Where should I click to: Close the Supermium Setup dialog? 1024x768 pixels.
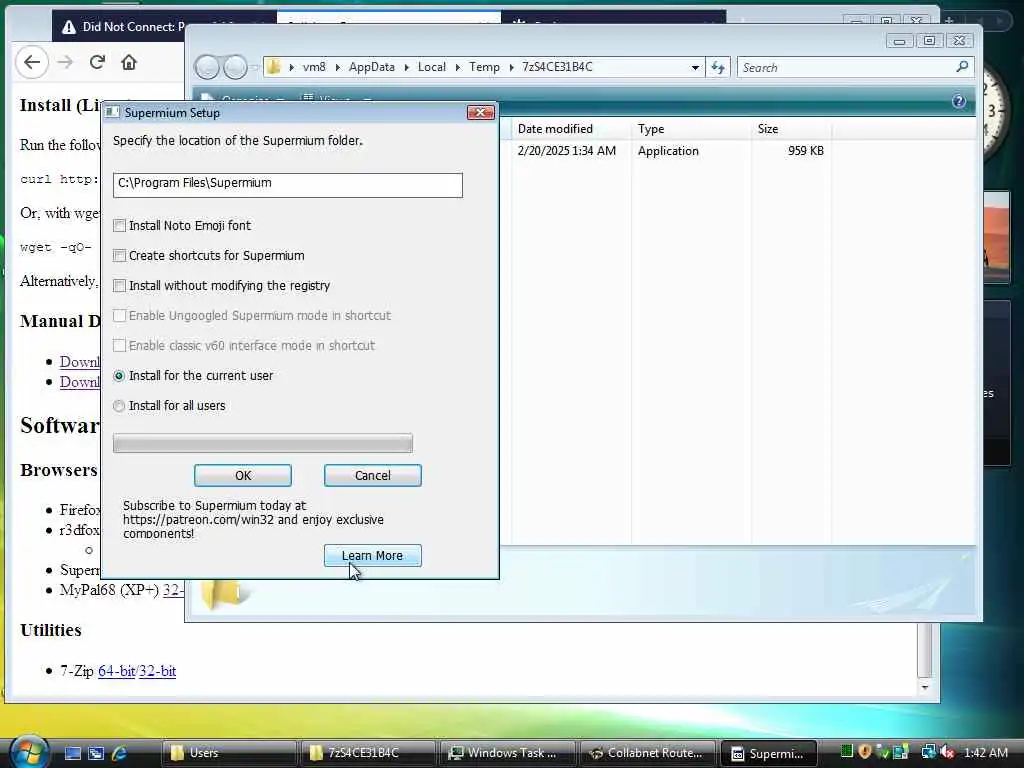coord(481,112)
